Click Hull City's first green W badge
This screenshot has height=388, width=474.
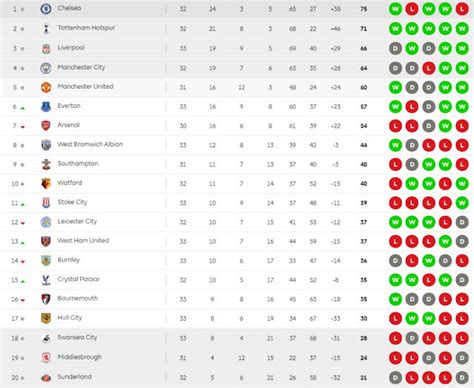[x=412, y=318]
